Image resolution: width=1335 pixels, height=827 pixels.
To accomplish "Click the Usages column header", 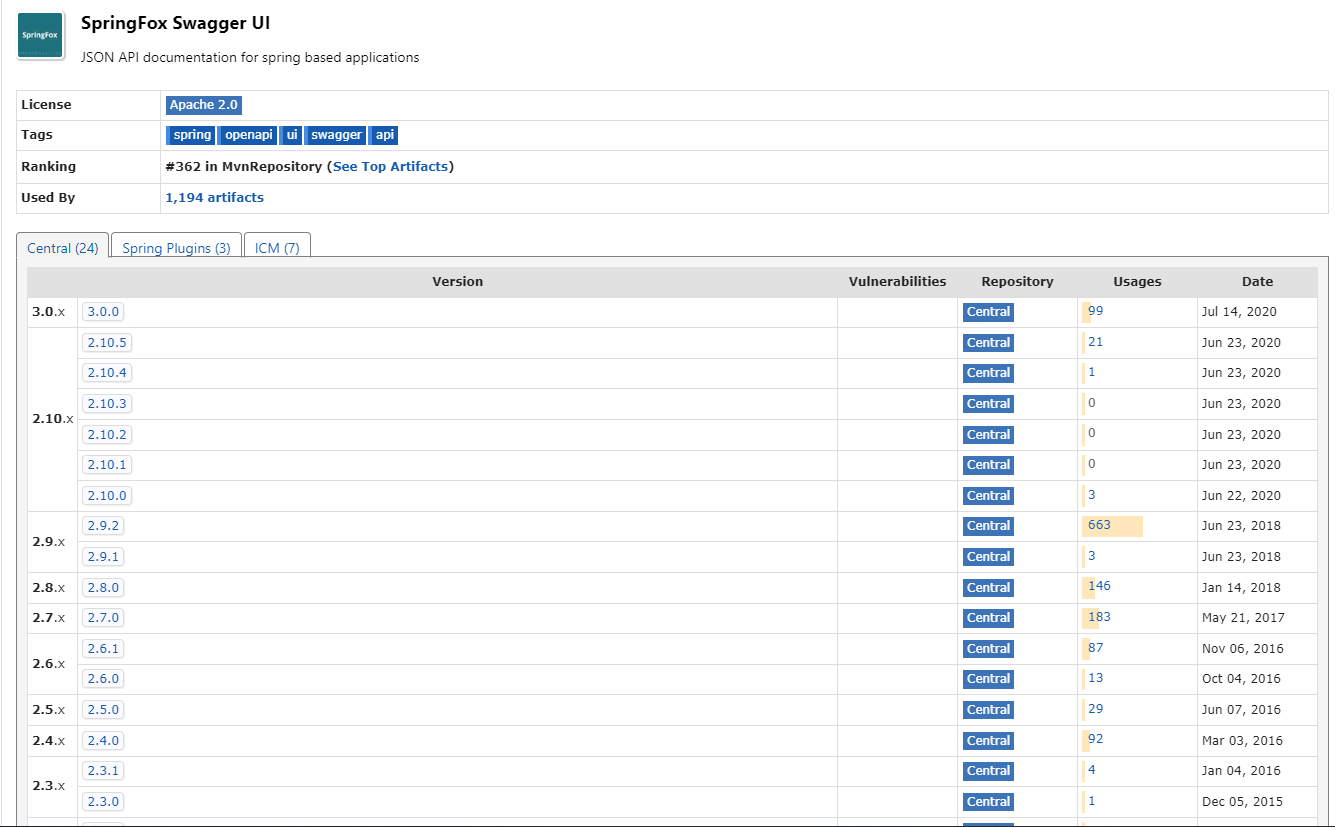I will [1137, 282].
